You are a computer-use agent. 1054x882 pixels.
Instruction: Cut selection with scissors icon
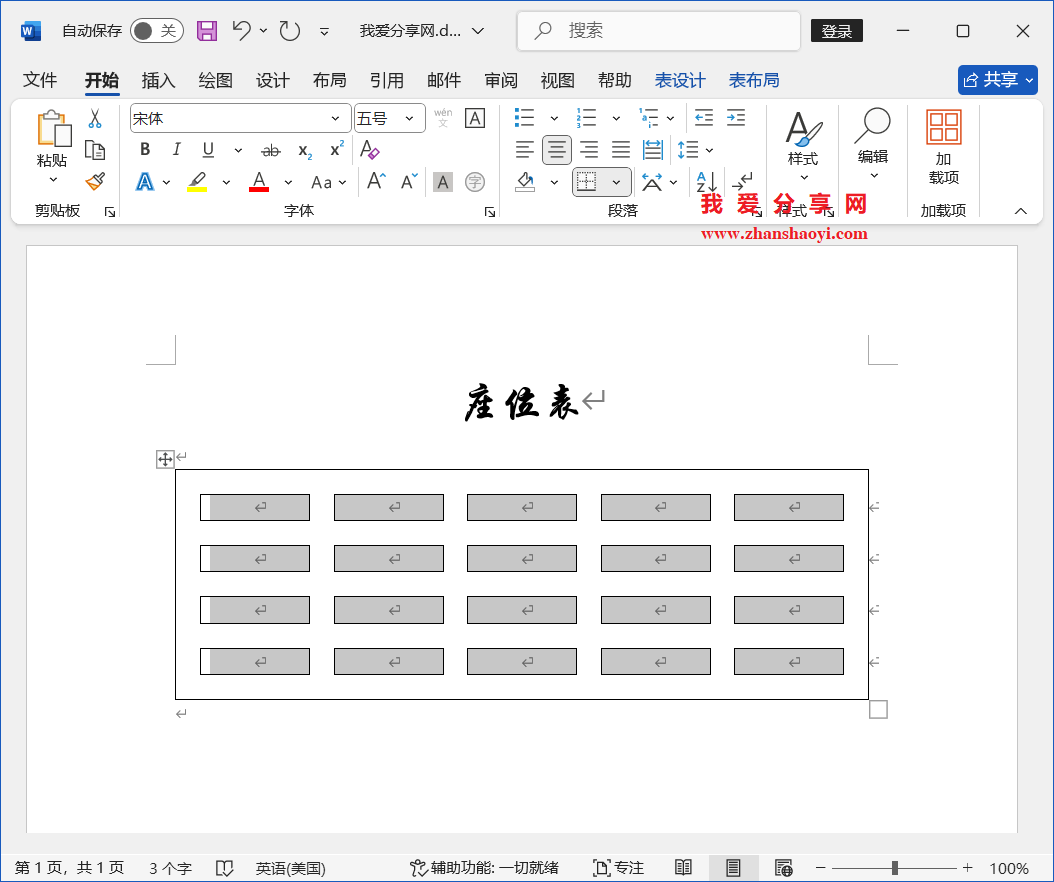(x=95, y=119)
